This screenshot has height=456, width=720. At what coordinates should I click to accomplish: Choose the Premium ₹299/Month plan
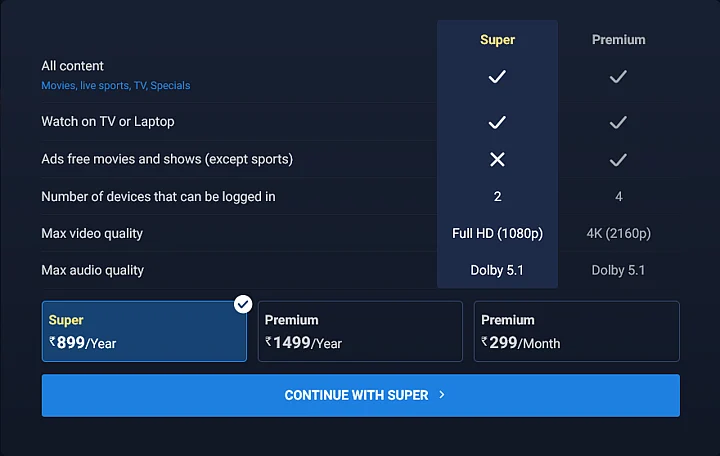tap(576, 331)
